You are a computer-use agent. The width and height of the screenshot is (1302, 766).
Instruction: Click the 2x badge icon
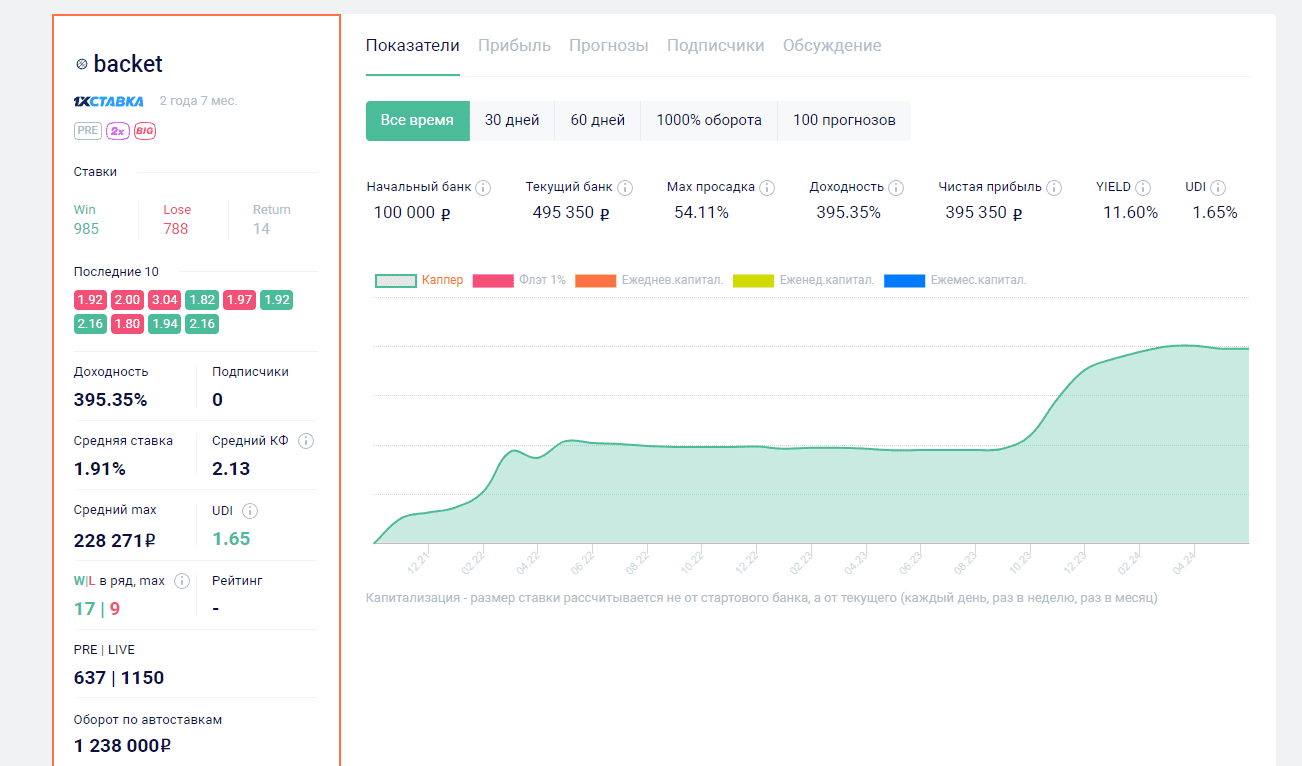coord(117,131)
